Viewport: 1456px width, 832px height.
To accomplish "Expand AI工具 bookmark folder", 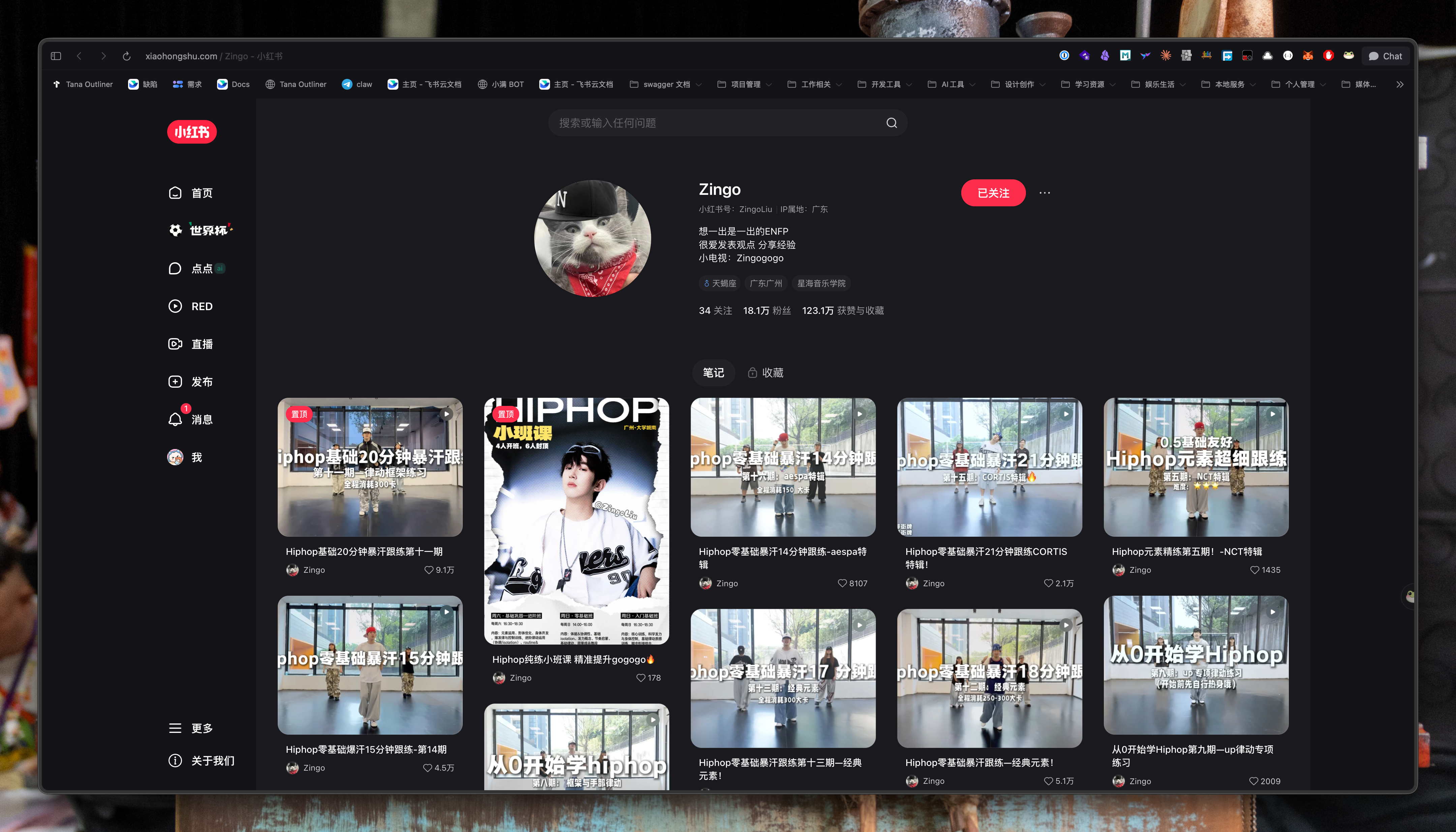I will (x=952, y=84).
